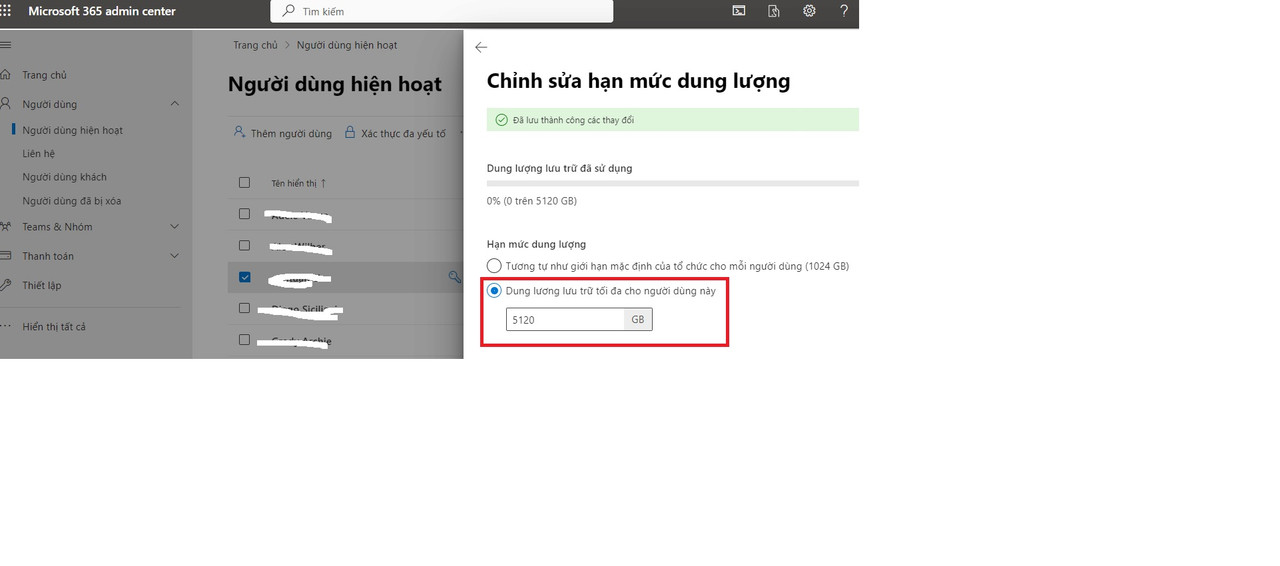Viewport: 1280px width, 566px height.
Task: Uncheck the selected user's checkbox
Action: click(245, 277)
